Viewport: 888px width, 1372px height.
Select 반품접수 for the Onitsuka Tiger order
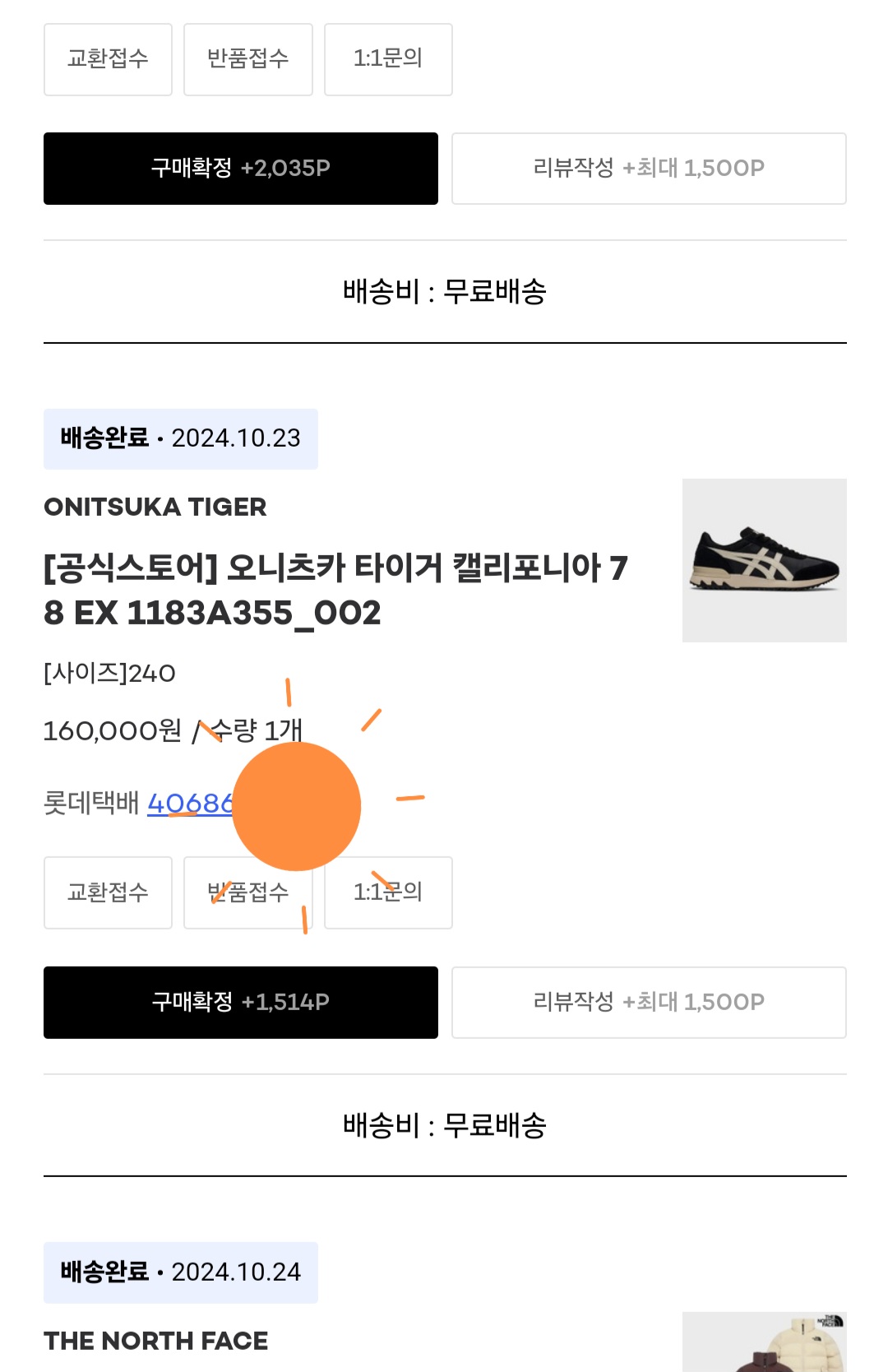point(248,892)
